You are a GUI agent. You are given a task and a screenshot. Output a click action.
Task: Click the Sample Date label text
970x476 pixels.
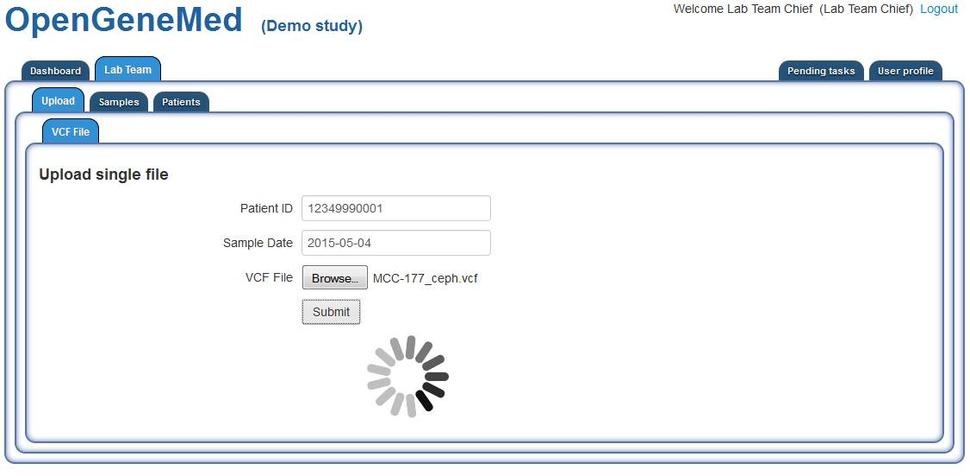[258, 243]
